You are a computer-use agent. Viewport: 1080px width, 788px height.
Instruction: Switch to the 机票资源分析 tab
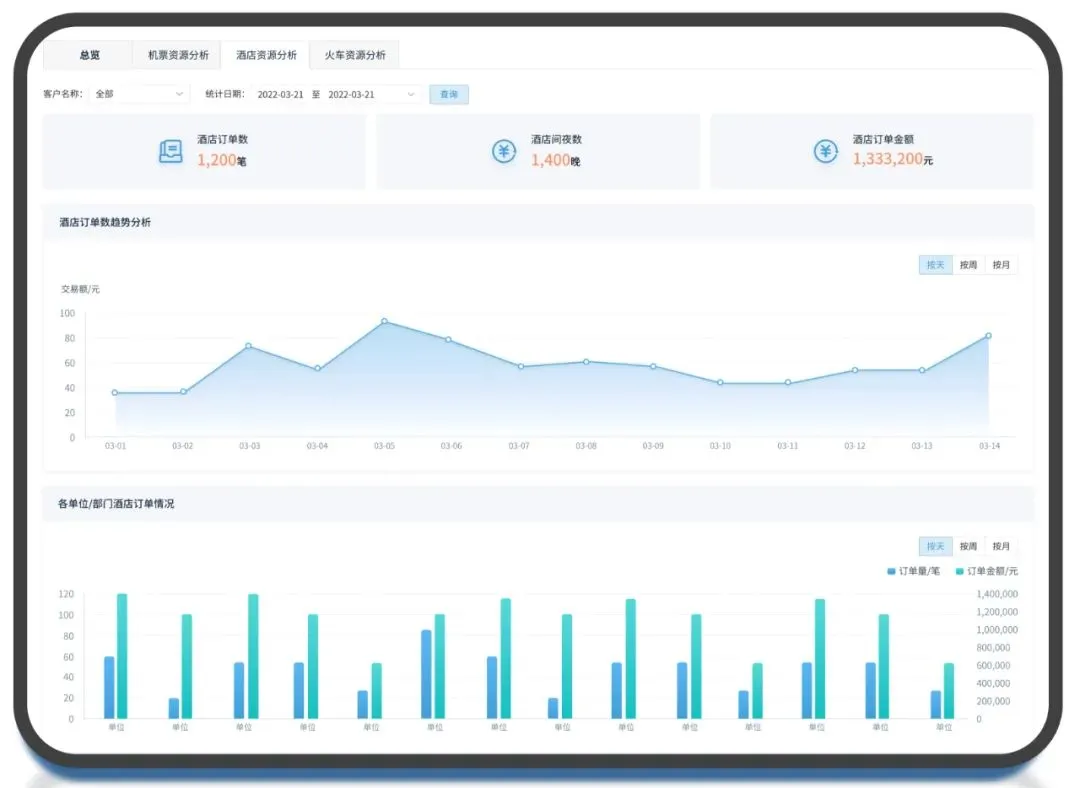[177, 55]
